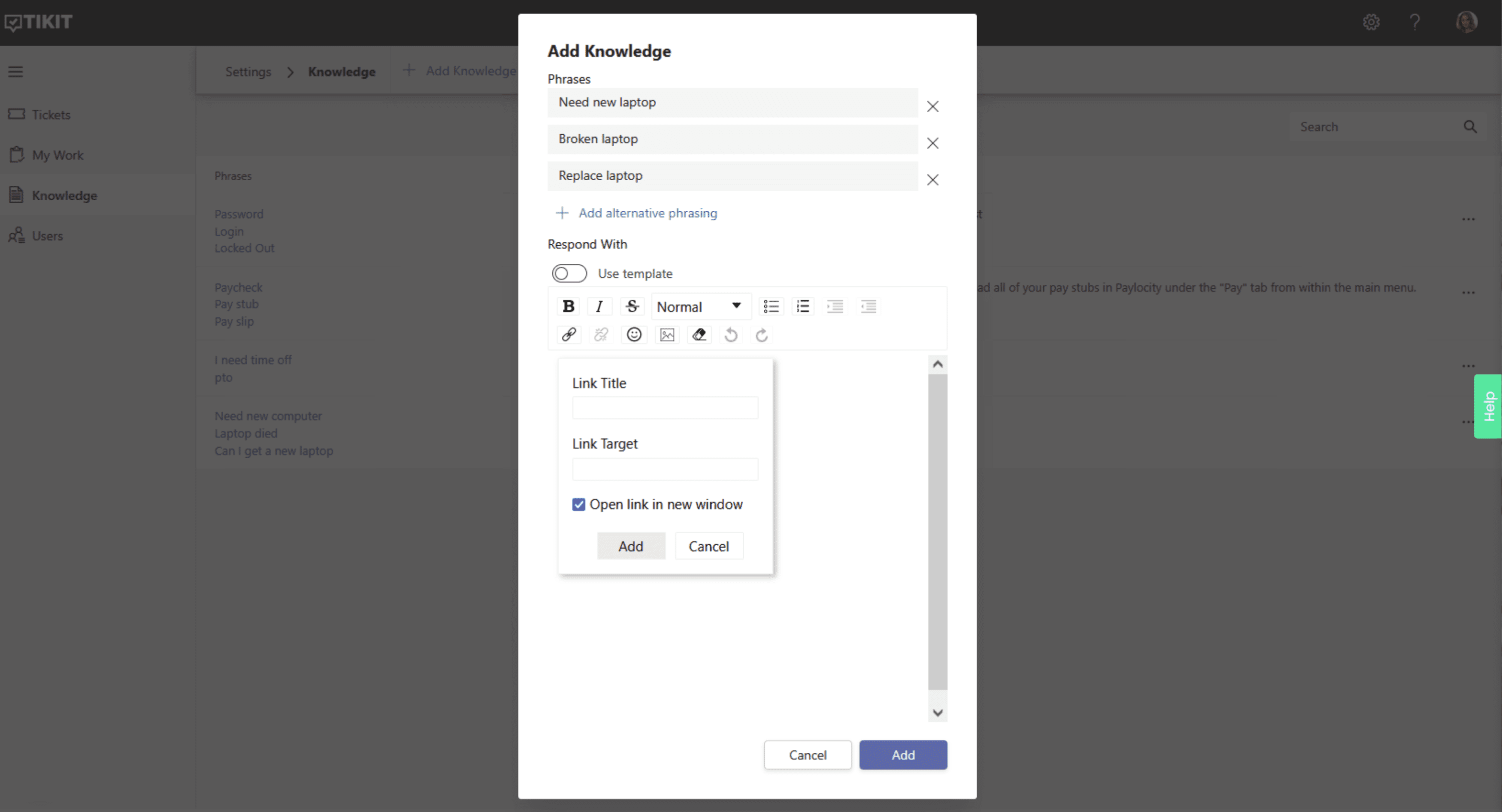The height and width of the screenshot is (812, 1502).
Task: Click the outdent icon
Action: click(x=868, y=306)
